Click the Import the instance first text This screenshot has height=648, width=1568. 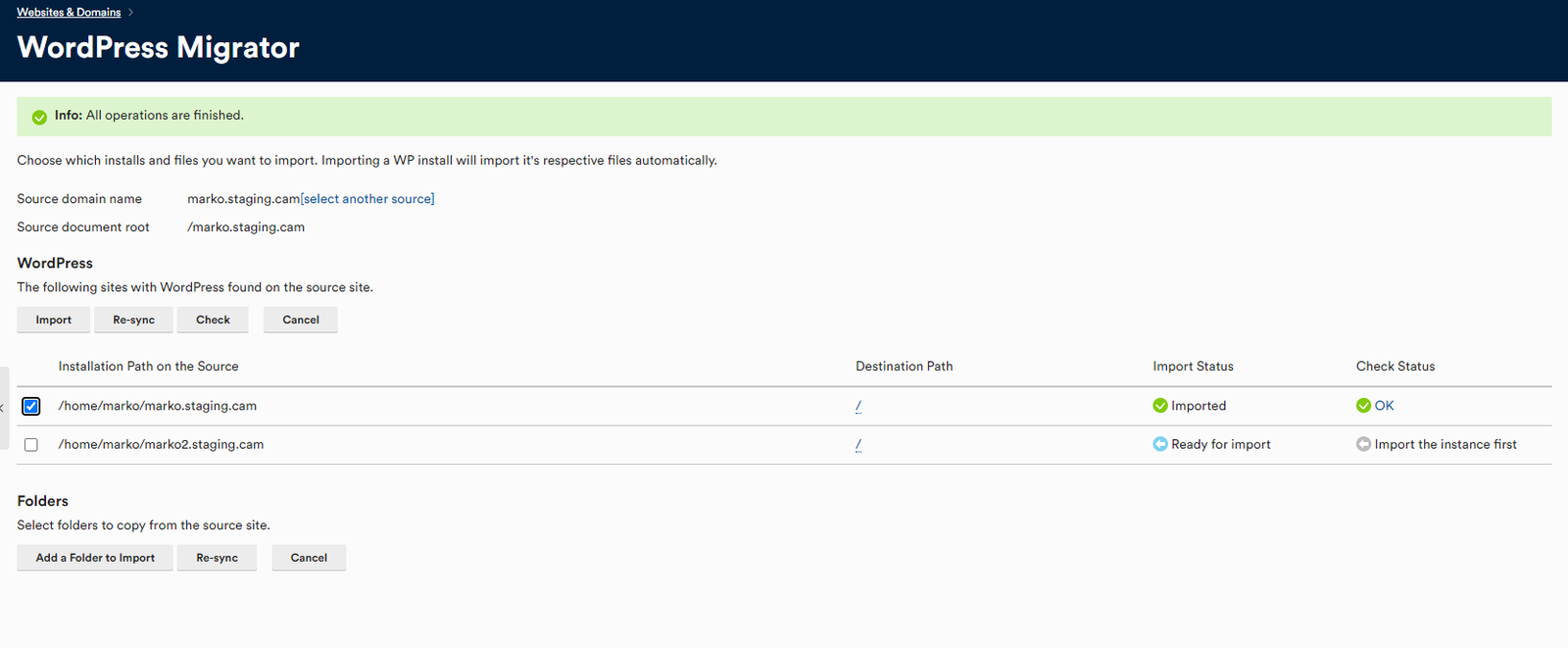tap(1445, 444)
